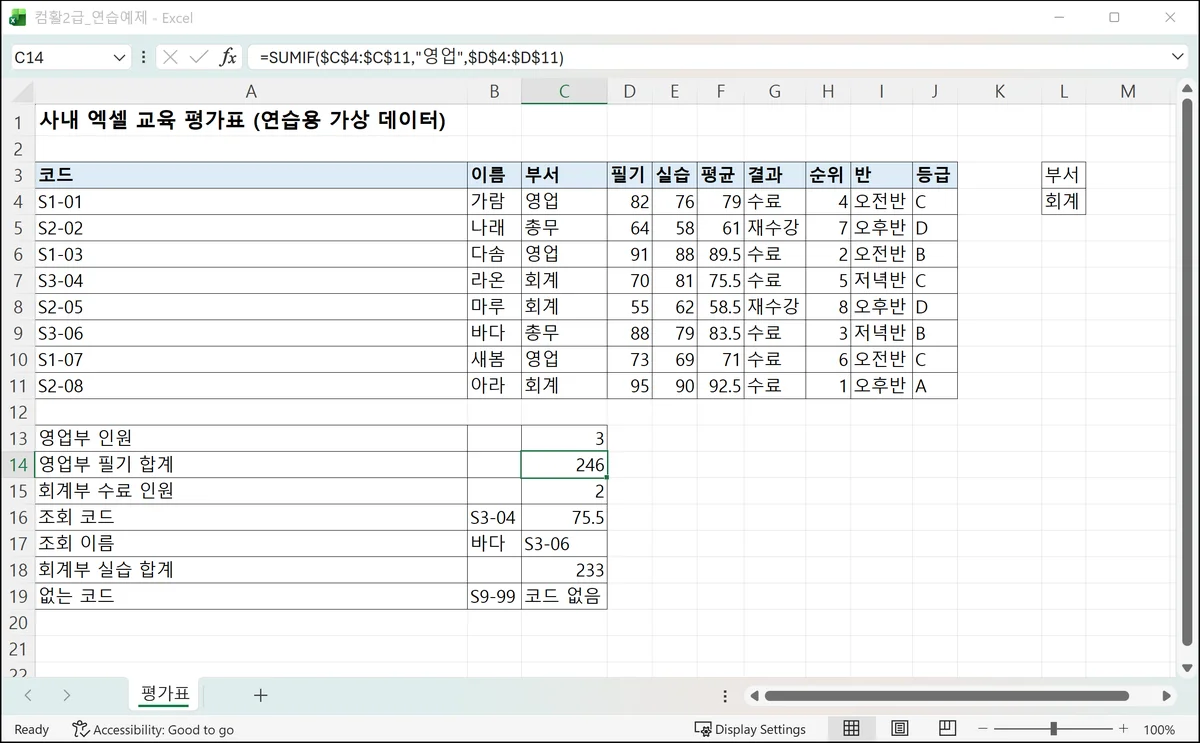Open name box options (three dots)
The height and width of the screenshot is (743, 1200).
click(144, 57)
